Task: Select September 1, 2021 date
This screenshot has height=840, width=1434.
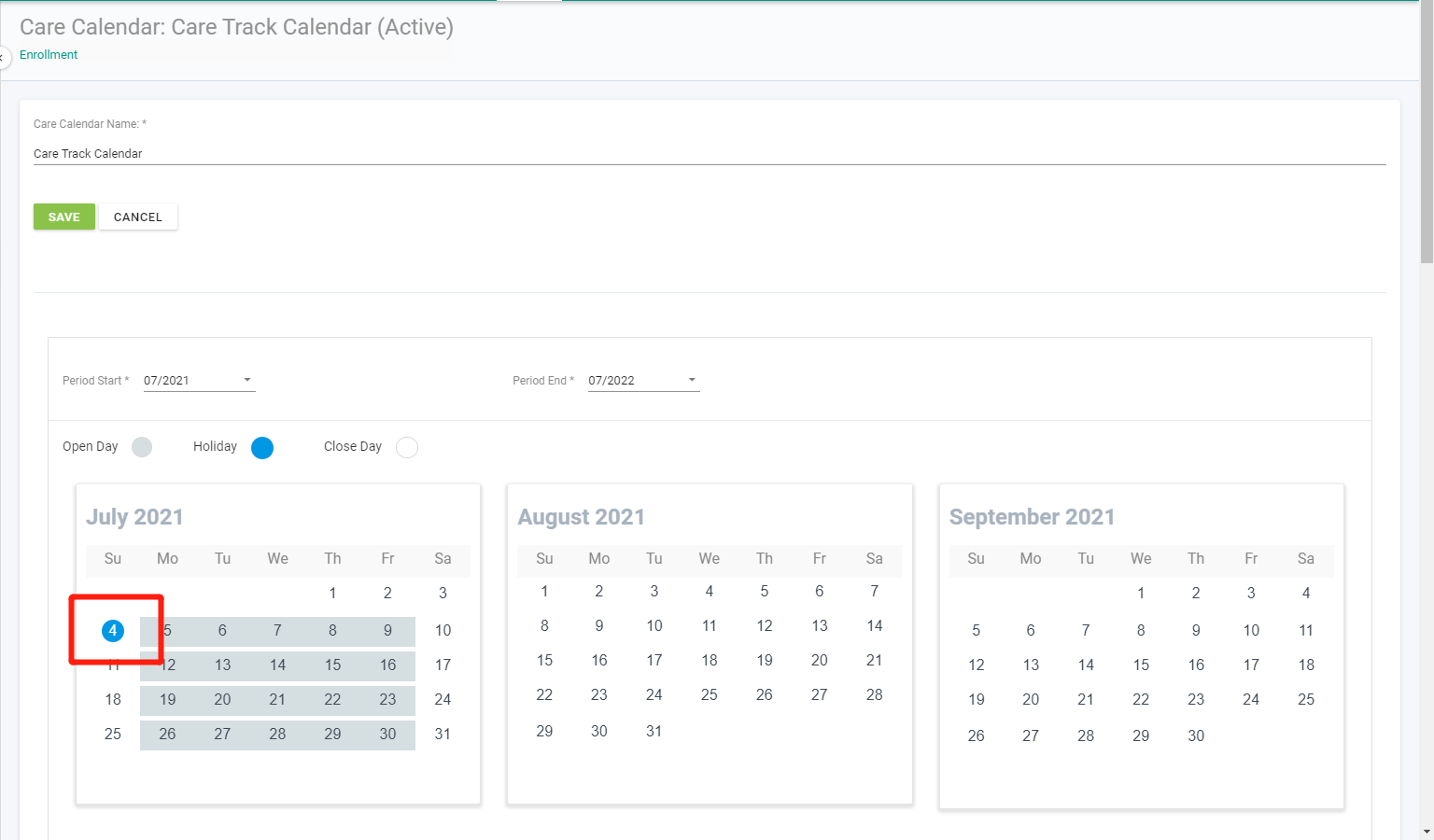Action: coord(1141,594)
